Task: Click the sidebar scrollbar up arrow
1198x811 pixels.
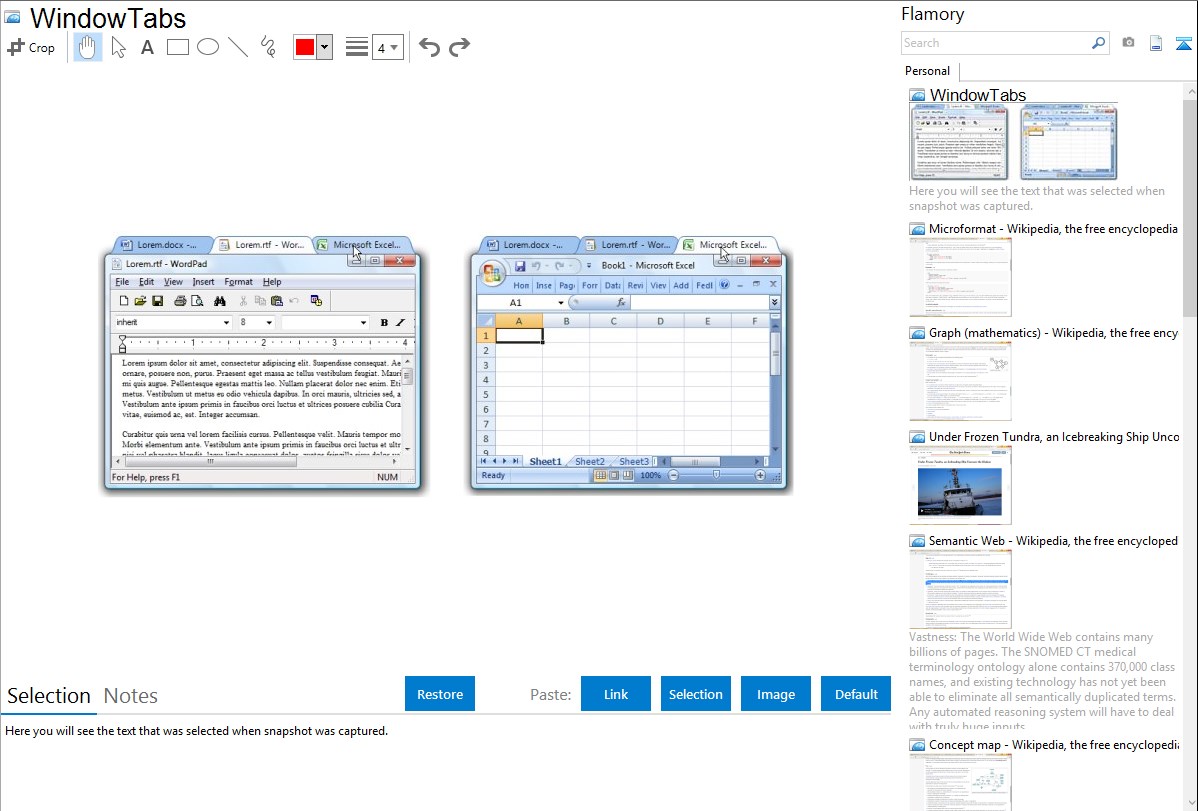Action: pyautogui.click(x=1190, y=91)
